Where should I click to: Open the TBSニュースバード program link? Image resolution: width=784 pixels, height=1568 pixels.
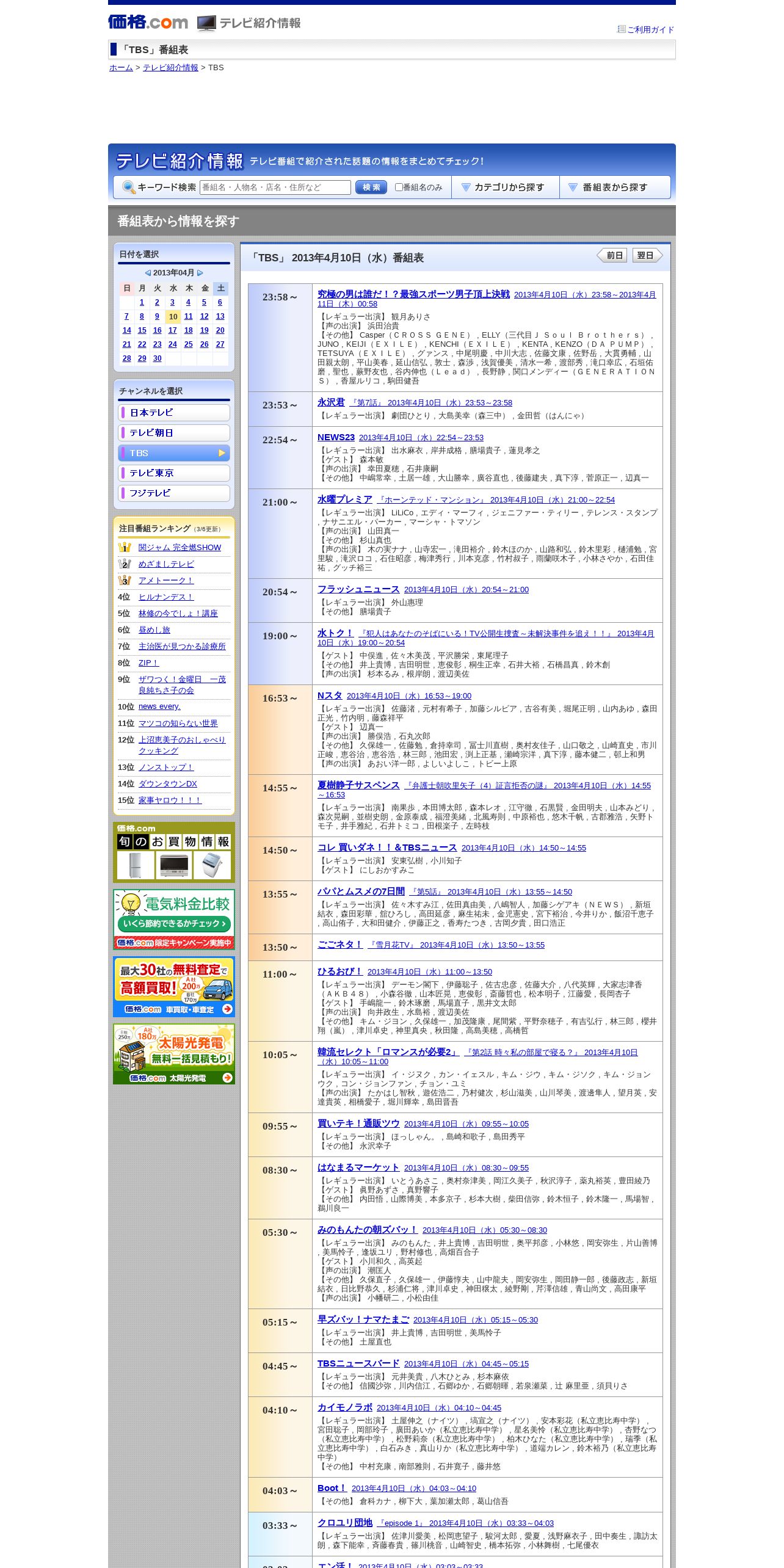coord(358,1363)
